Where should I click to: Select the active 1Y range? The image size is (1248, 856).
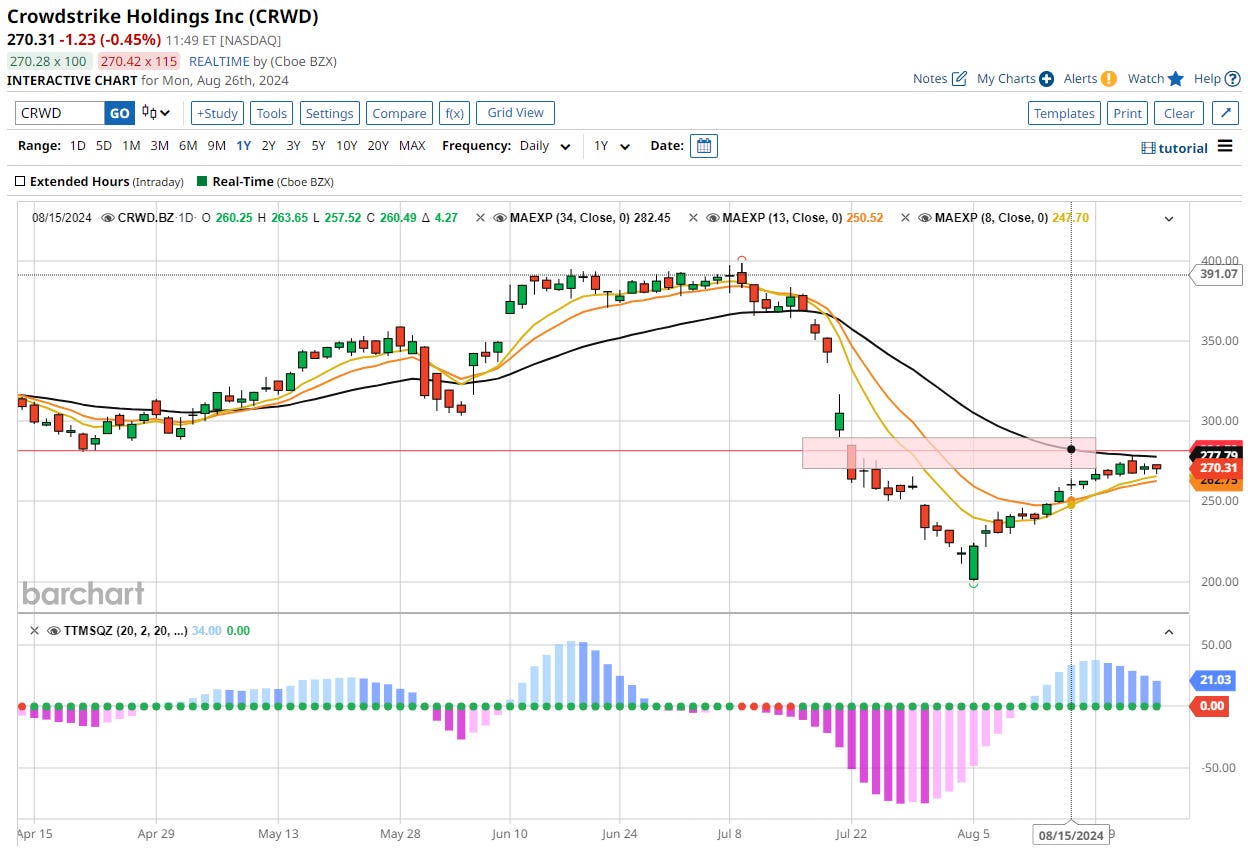tap(244, 146)
